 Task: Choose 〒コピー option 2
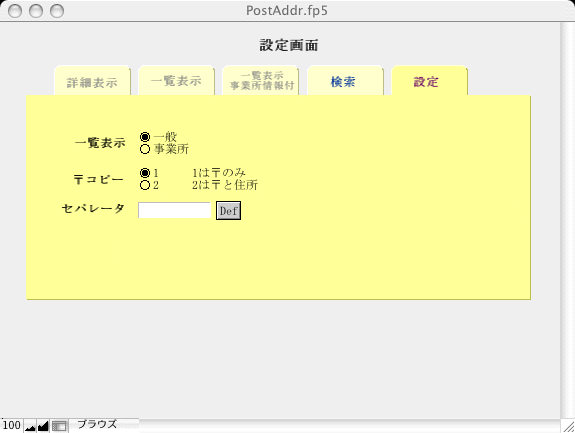coord(145,185)
